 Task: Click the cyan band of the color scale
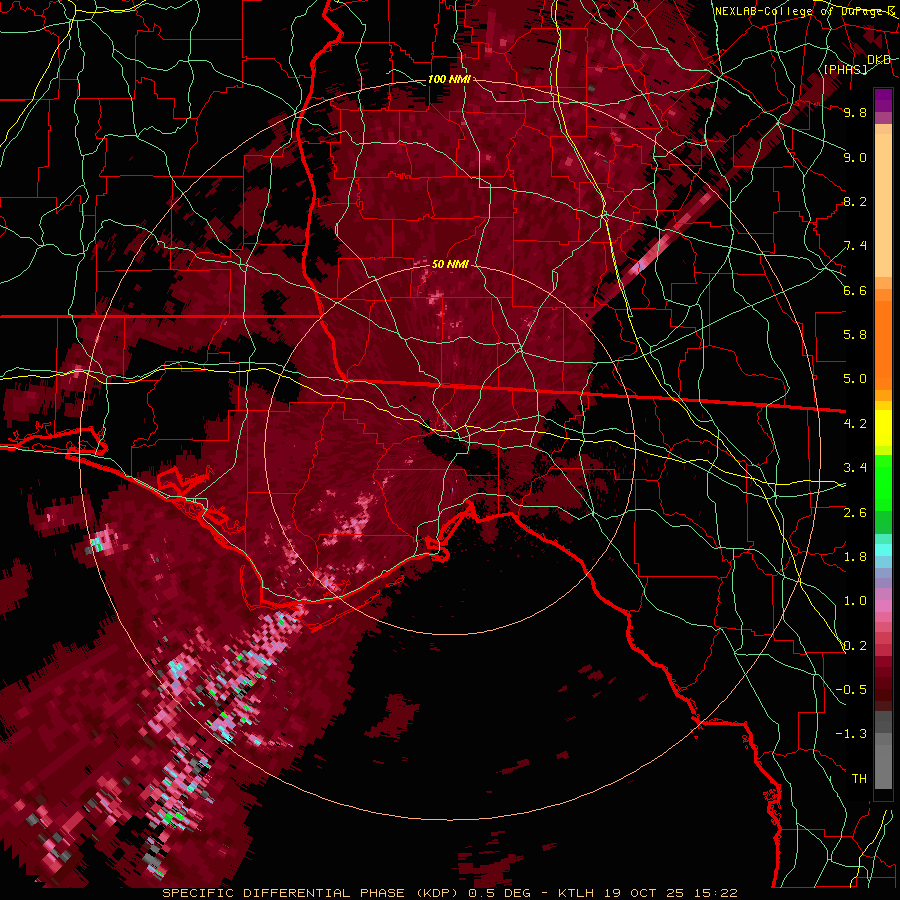tap(883, 549)
